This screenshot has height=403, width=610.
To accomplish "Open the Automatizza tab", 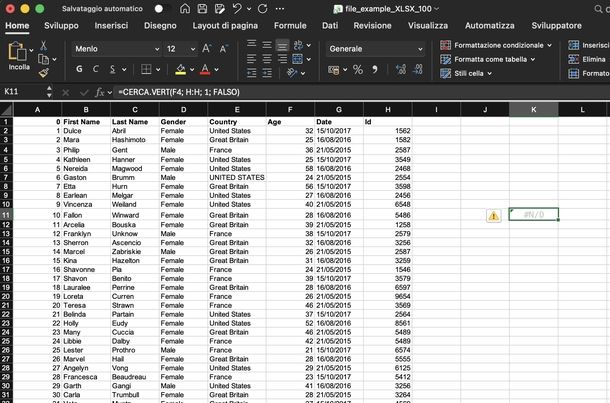I will pos(490,26).
